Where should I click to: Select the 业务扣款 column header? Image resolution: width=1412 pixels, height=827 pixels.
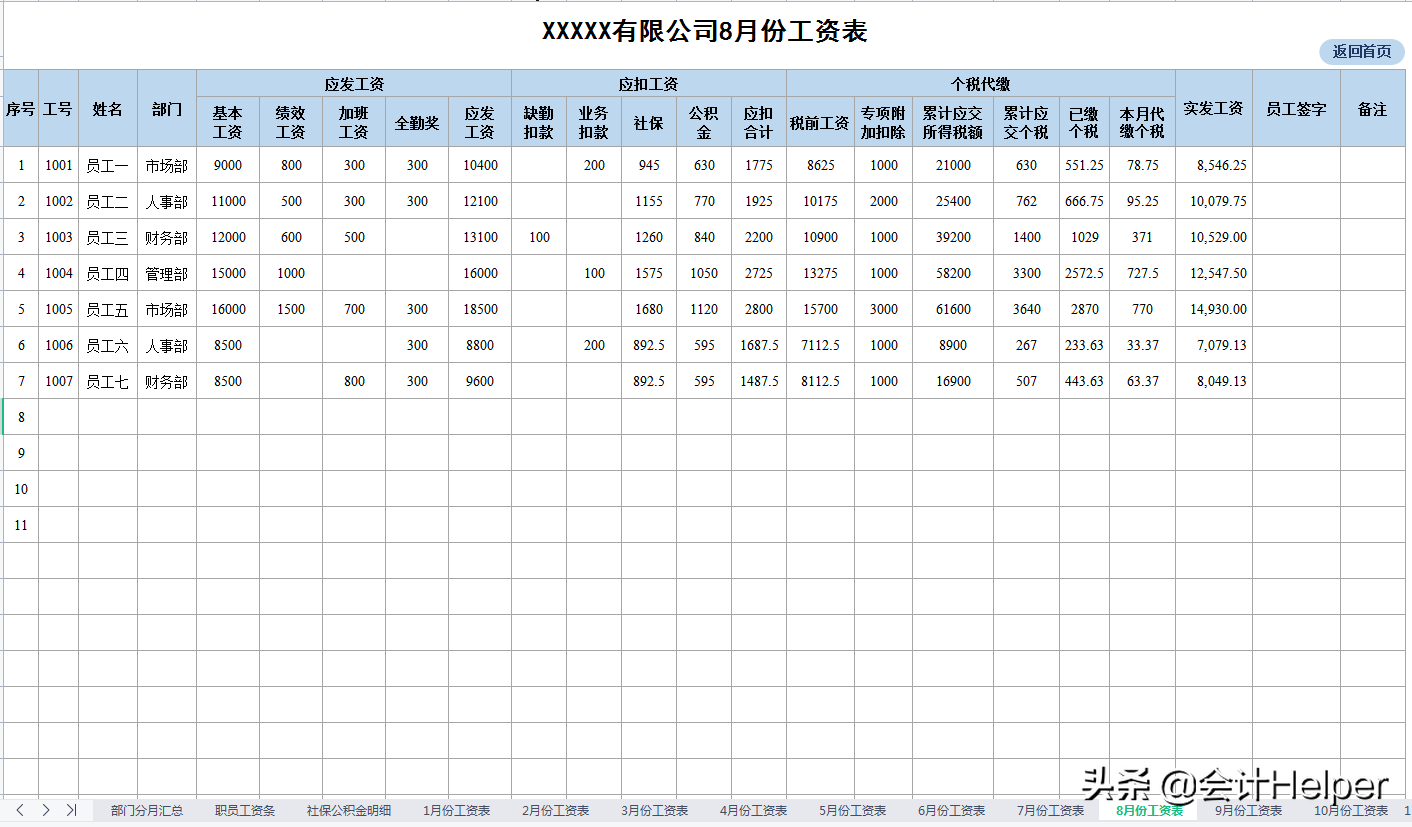click(x=594, y=123)
